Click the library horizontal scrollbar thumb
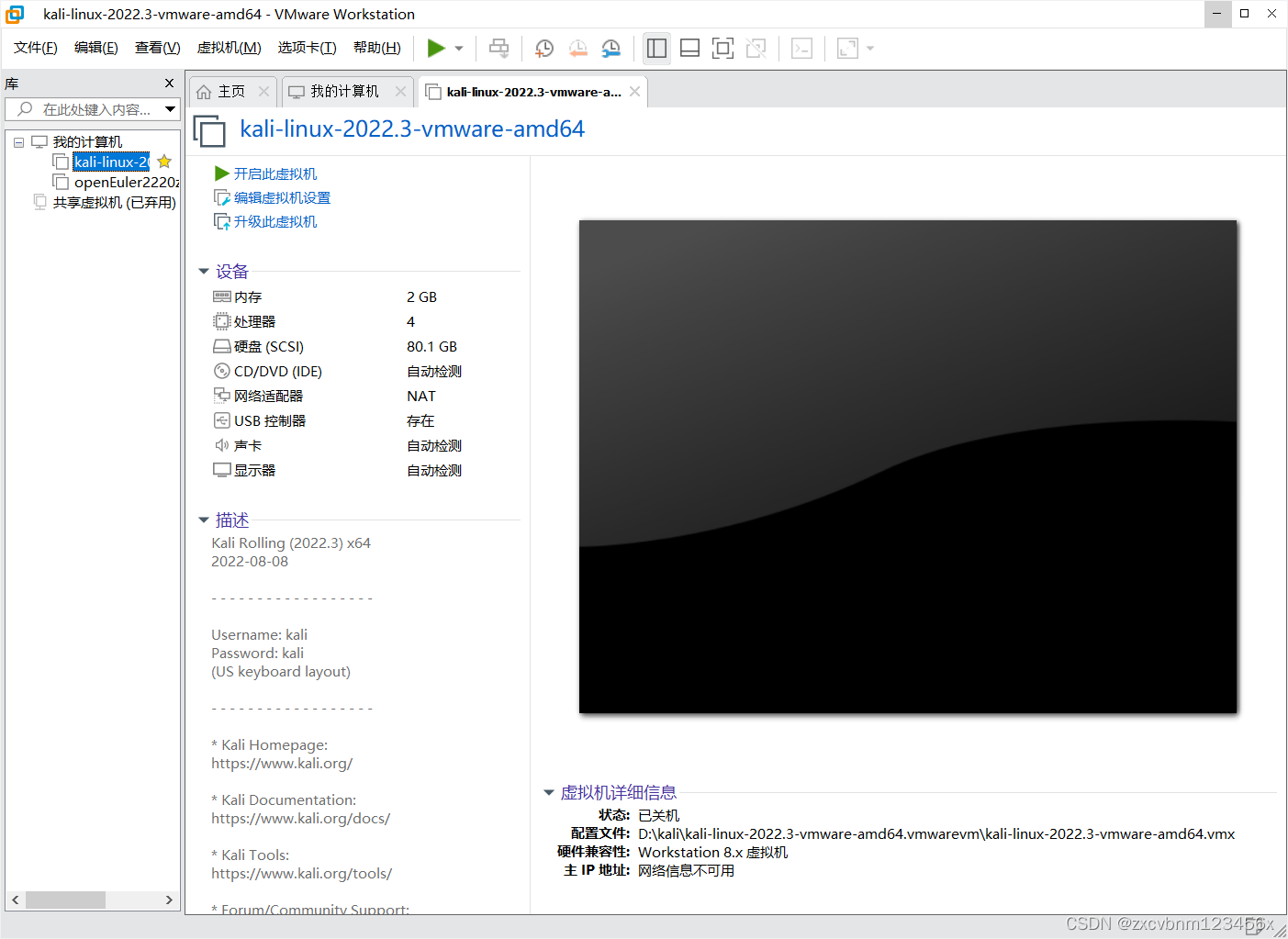Screen dimensions: 1288x939 pyautogui.click(x=65, y=900)
